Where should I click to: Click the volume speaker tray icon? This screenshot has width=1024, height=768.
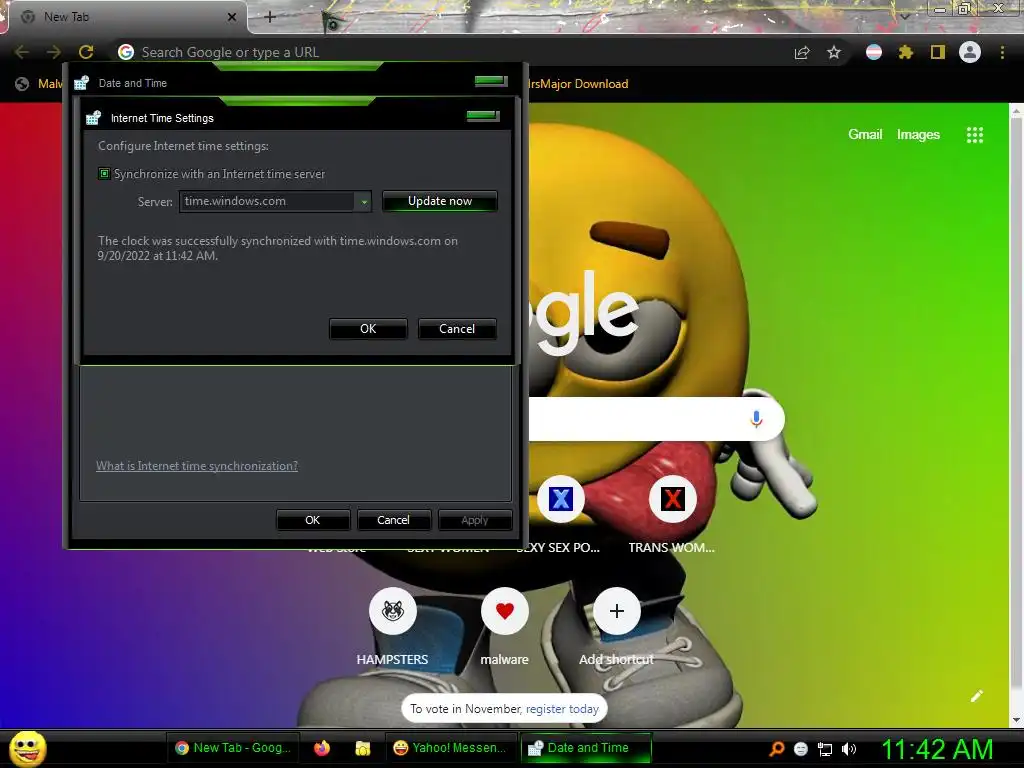click(848, 749)
